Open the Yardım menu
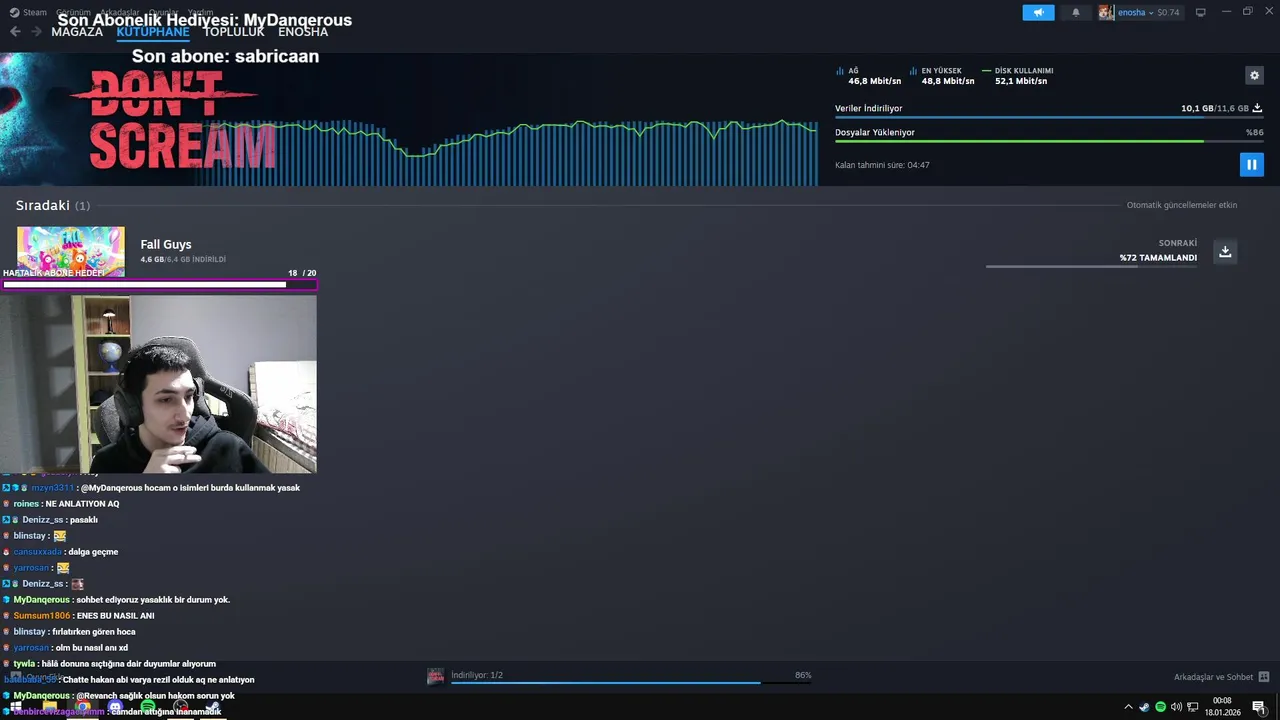The image size is (1280, 720). 201,12
